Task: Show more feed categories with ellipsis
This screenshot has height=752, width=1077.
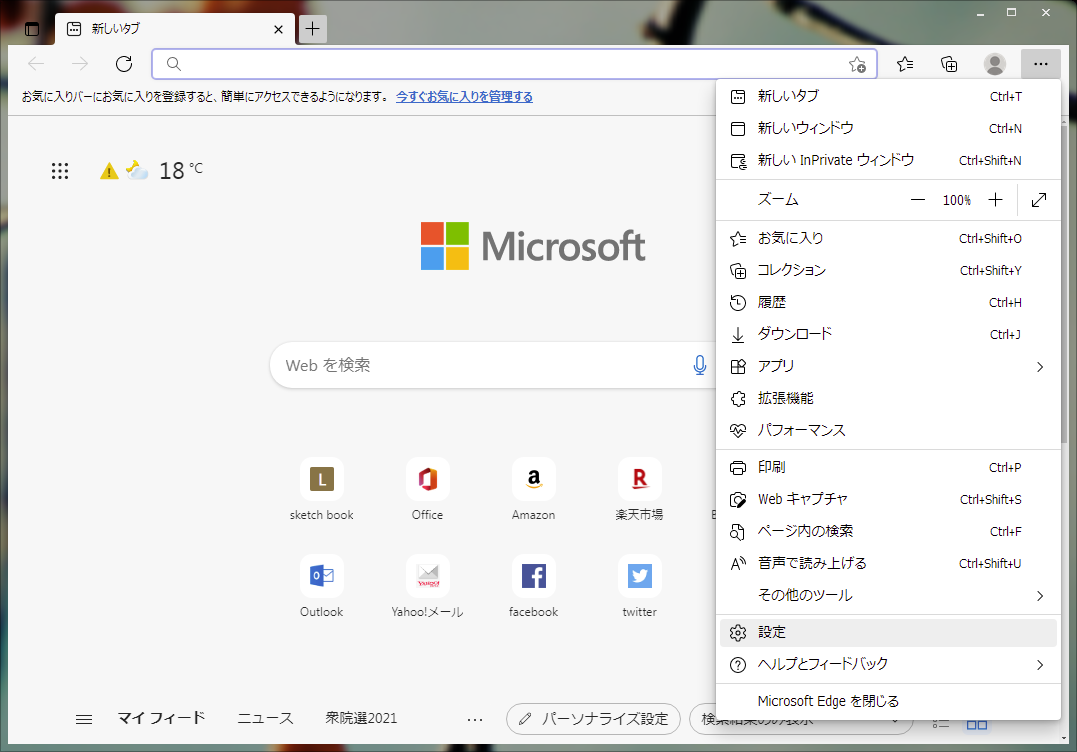Action: pyautogui.click(x=475, y=720)
